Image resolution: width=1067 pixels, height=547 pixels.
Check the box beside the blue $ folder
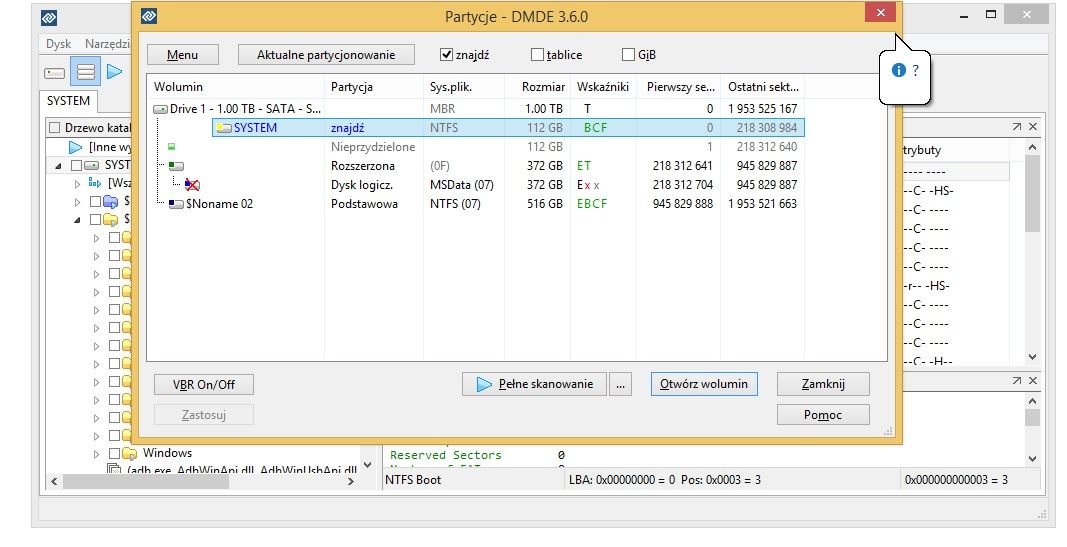95,201
